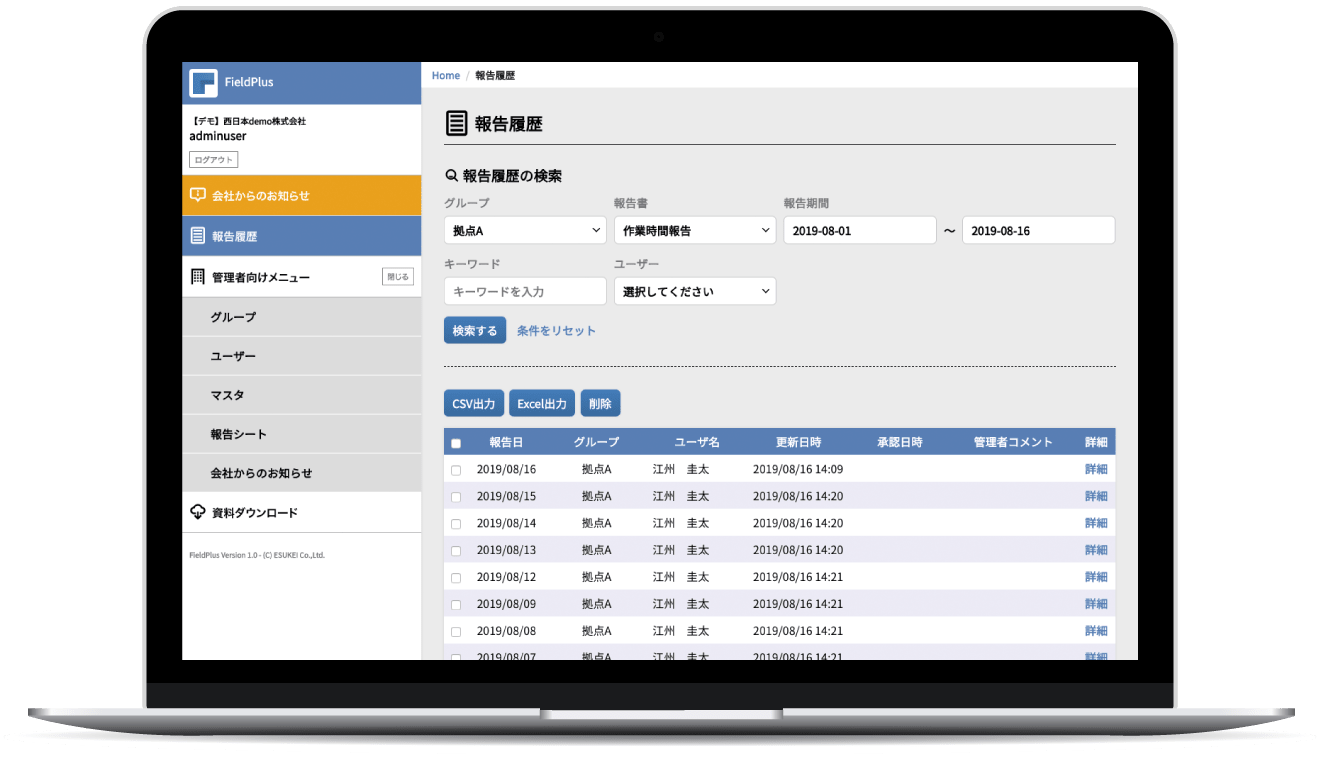Screen dimensions: 1320x760
Task: Click the CSV出力 button
Action: coord(474,403)
